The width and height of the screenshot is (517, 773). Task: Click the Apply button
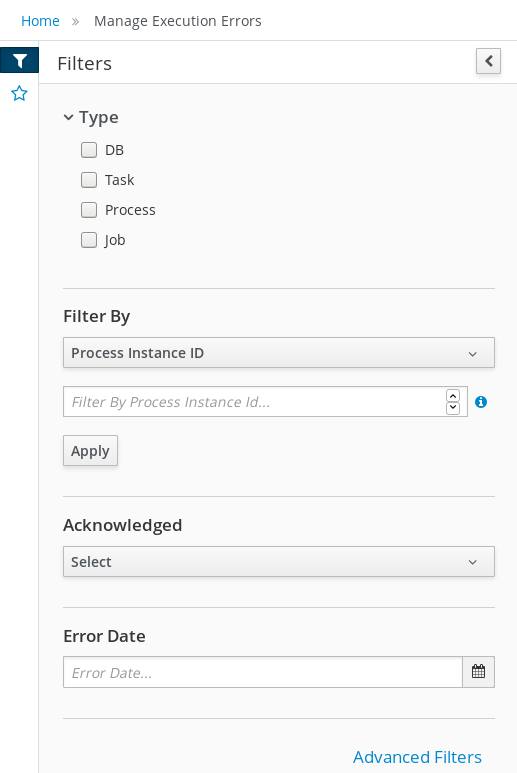90,451
